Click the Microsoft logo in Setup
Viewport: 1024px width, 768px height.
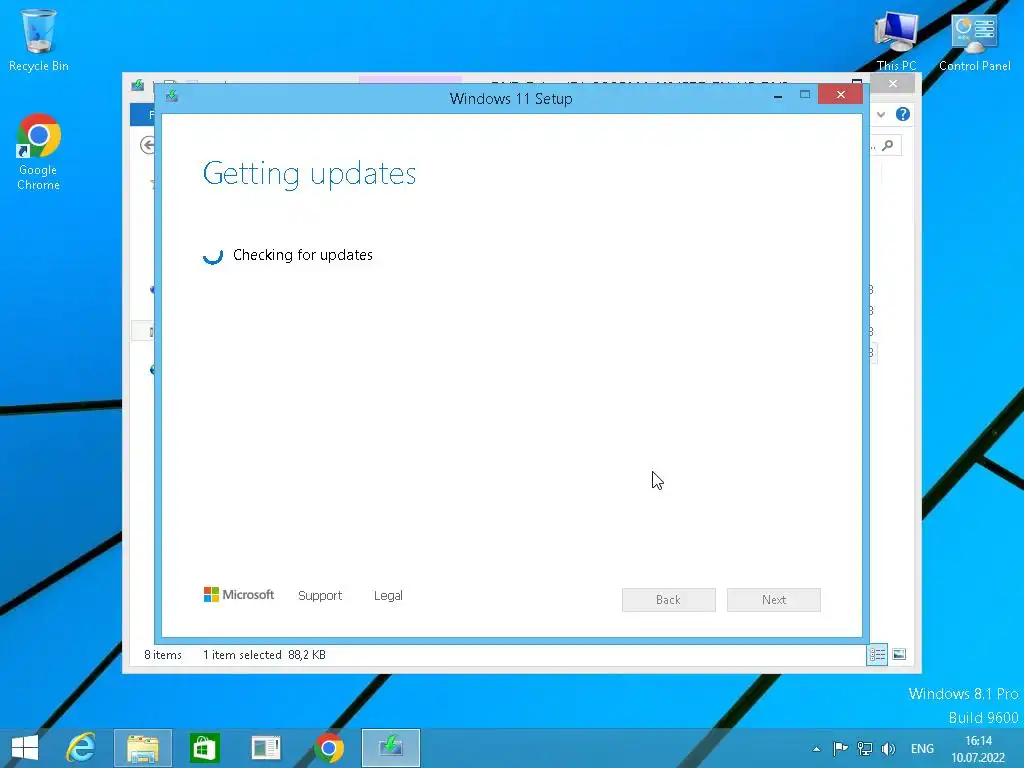coord(238,594)
